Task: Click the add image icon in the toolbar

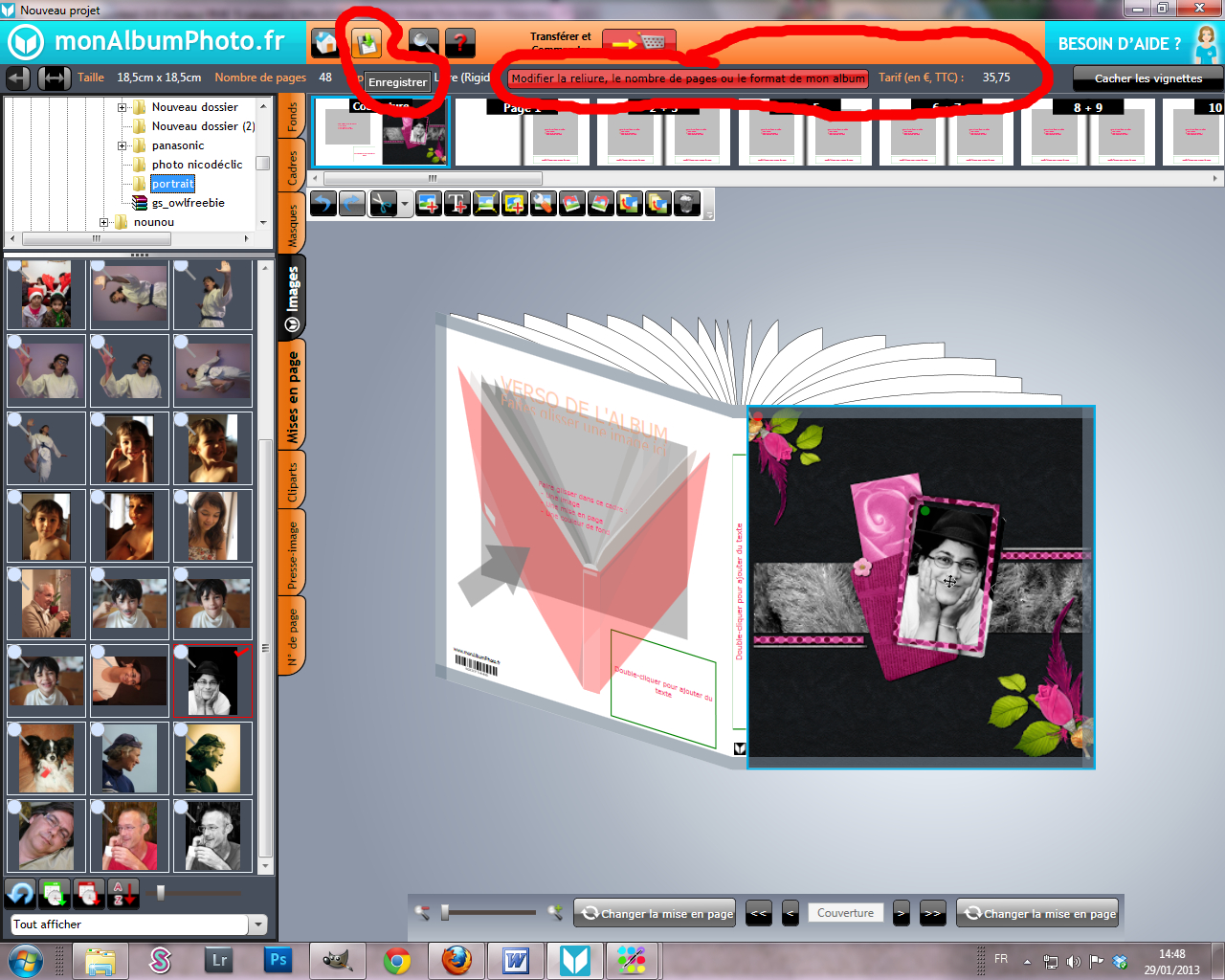Action: [x=428, y=203]
